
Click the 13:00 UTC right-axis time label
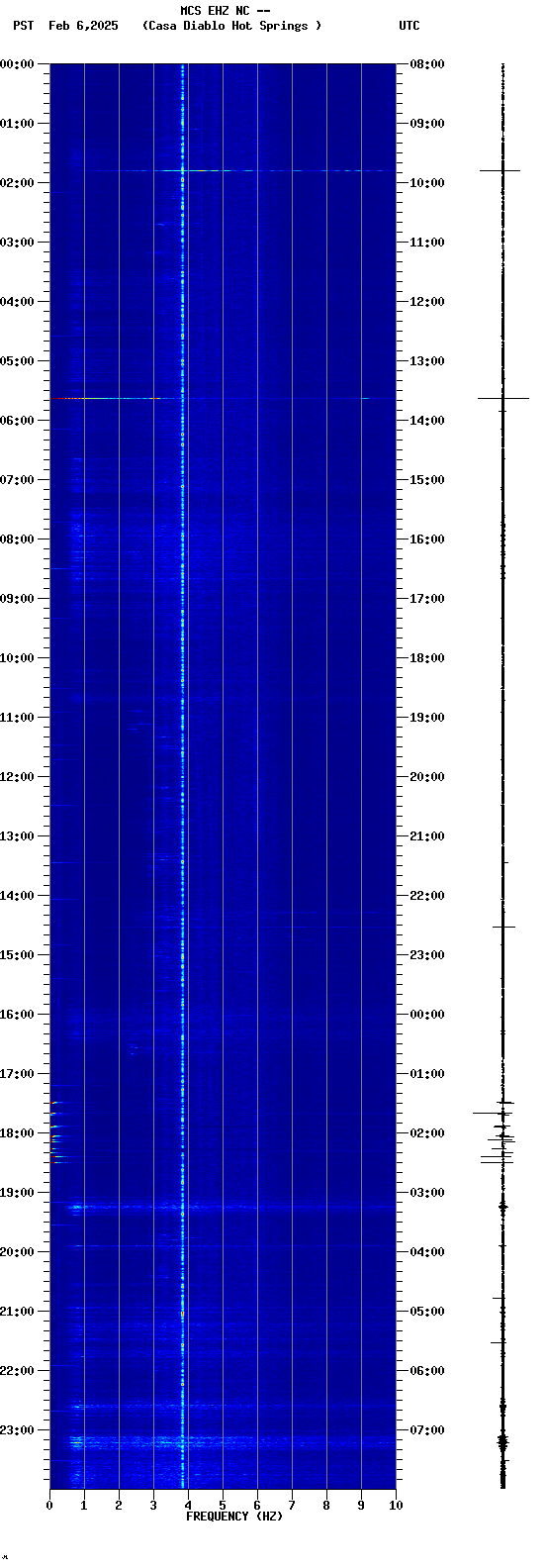coord(427,361)
